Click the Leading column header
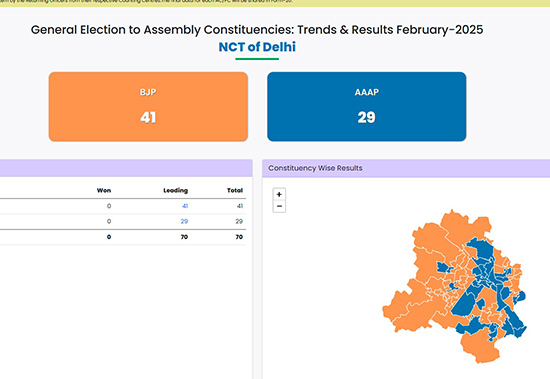Viewport: 550px width, 379px height. tap(175, 190)
